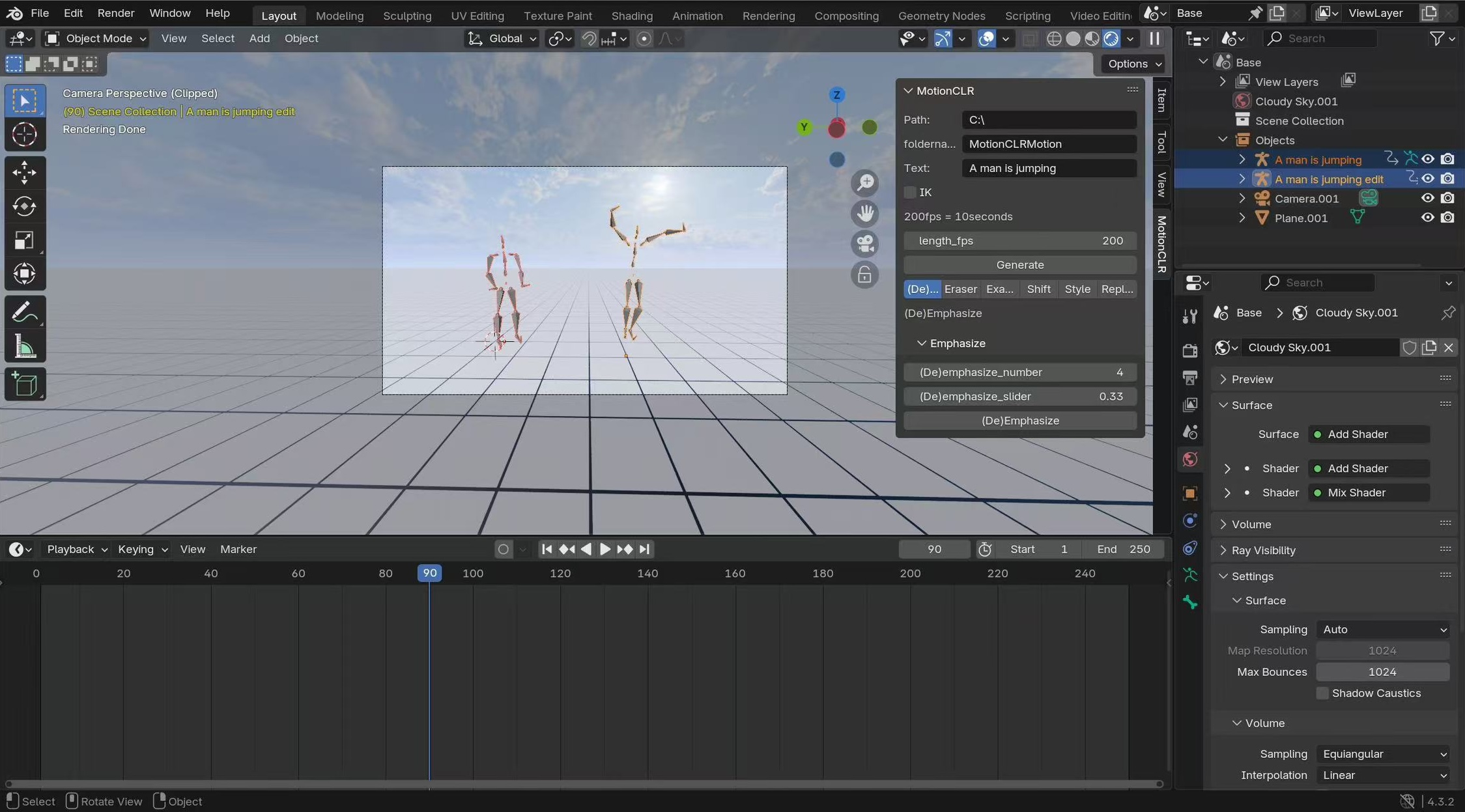
Task: Enable the IK checkbox
Action: [x=910, y=192]
